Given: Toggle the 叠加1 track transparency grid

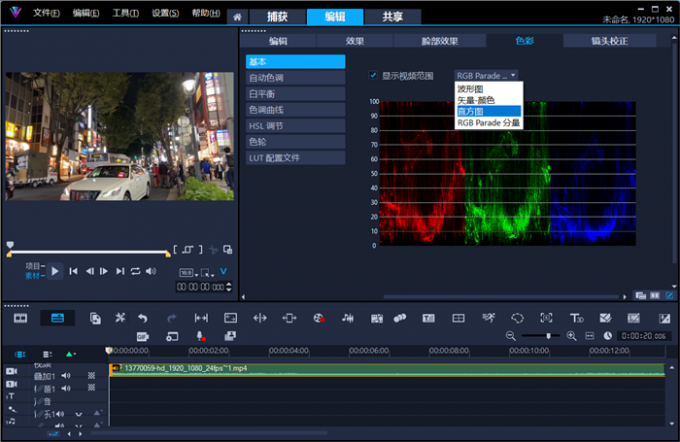Looking at the screenshot, I should 92,376.
